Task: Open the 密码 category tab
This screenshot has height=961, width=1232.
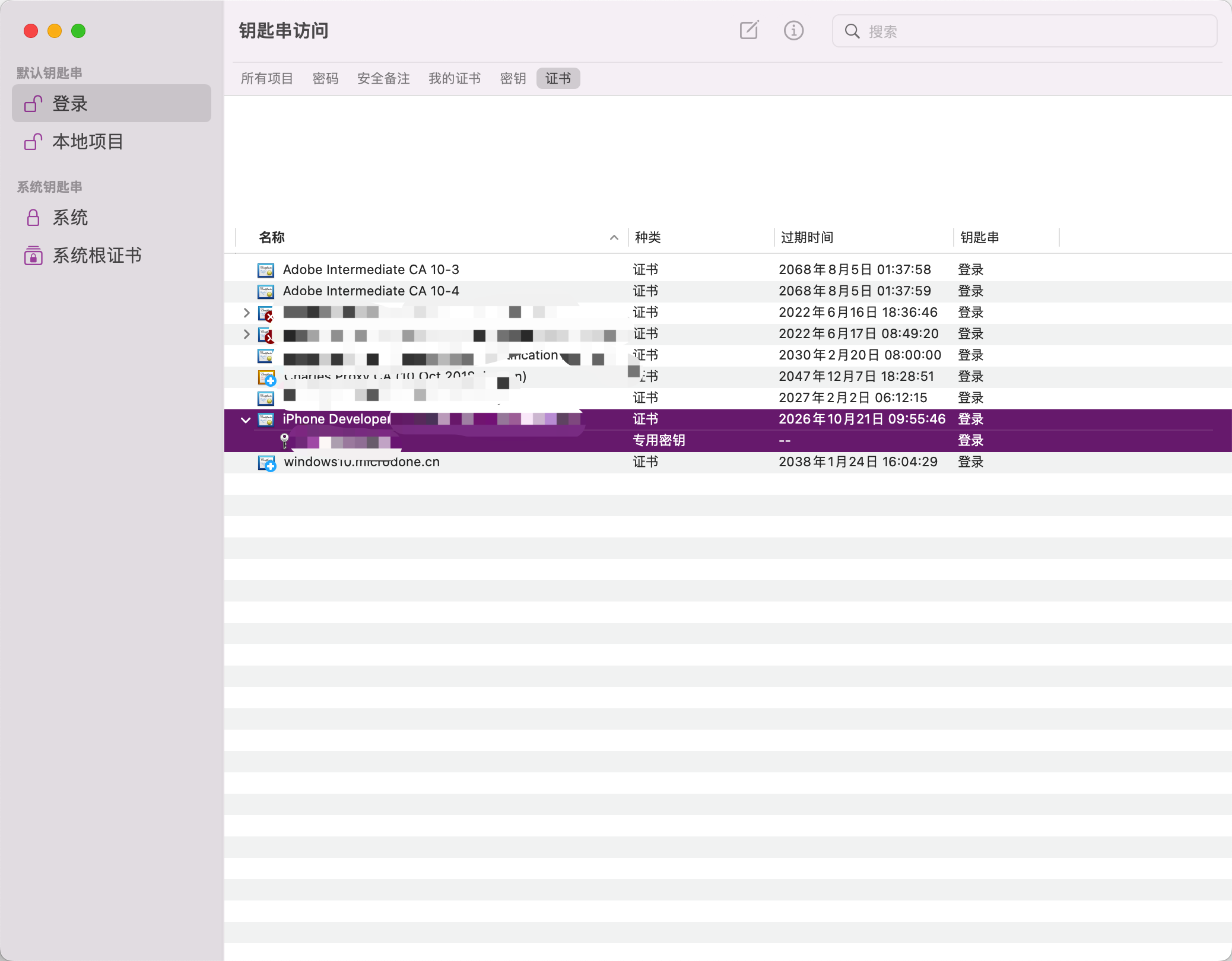Action: tap(325, 78)
